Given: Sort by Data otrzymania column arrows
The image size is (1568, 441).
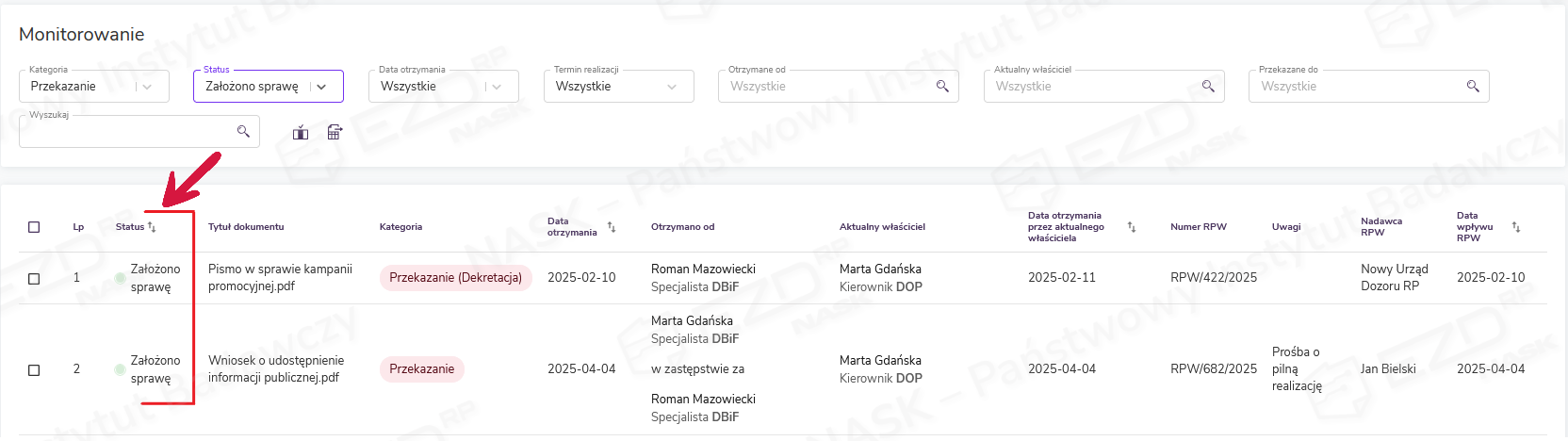Looking at the screenshot, I should pos(612,227).
